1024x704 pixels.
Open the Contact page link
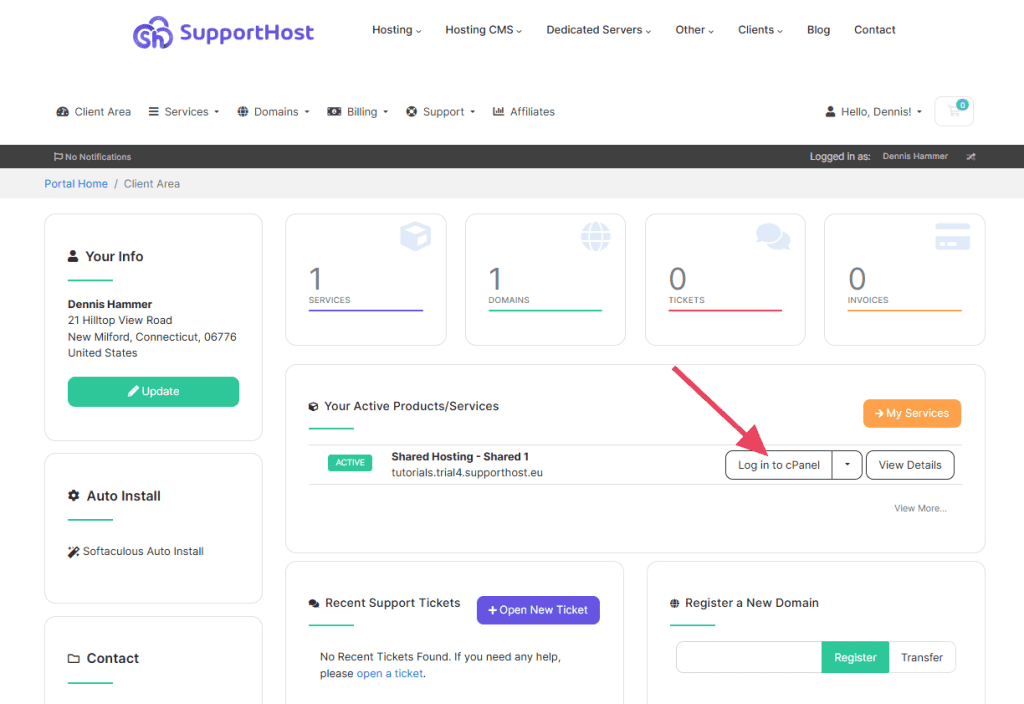tap(874, 30)
